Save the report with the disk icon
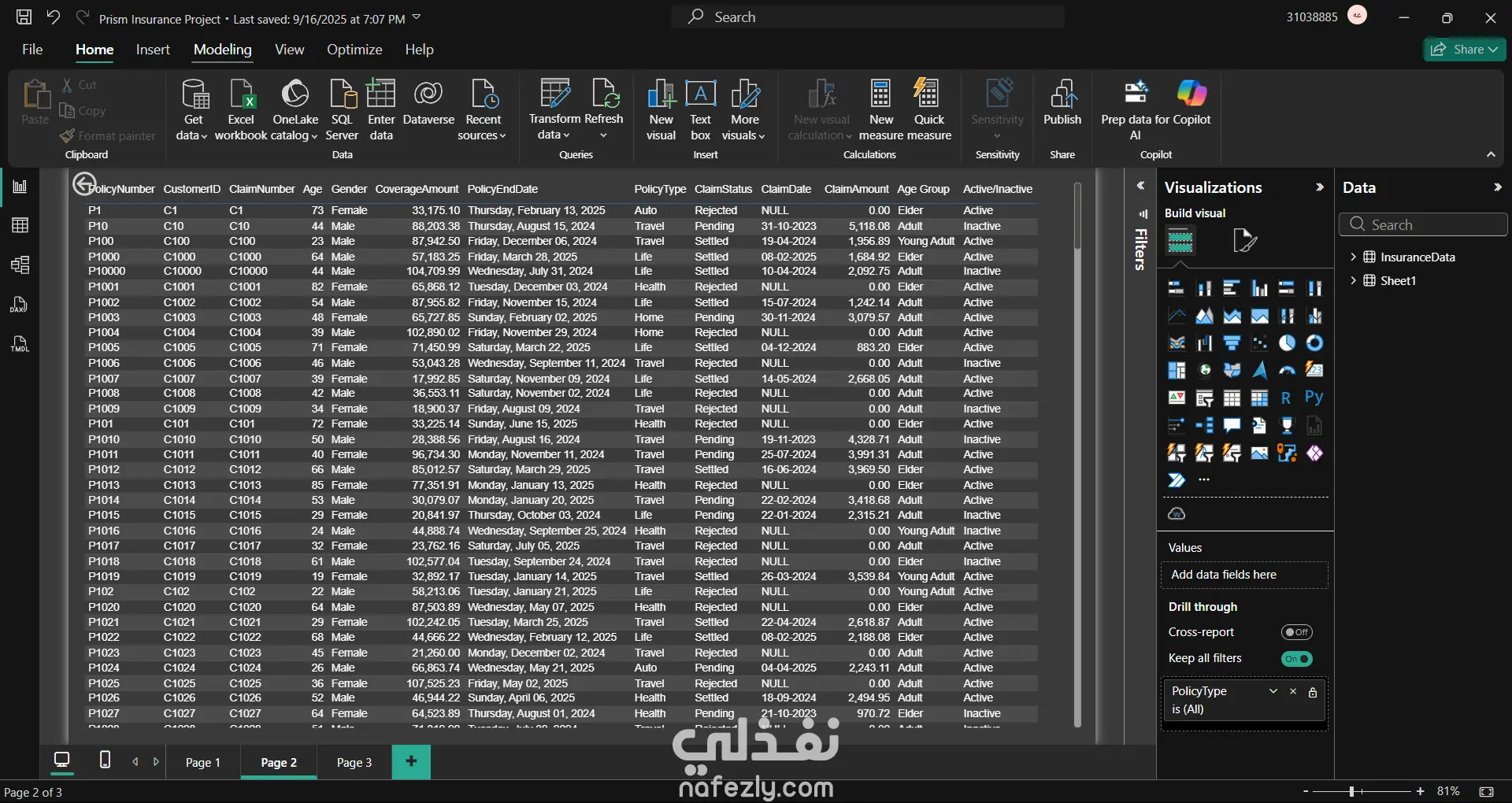 [24, 17]
